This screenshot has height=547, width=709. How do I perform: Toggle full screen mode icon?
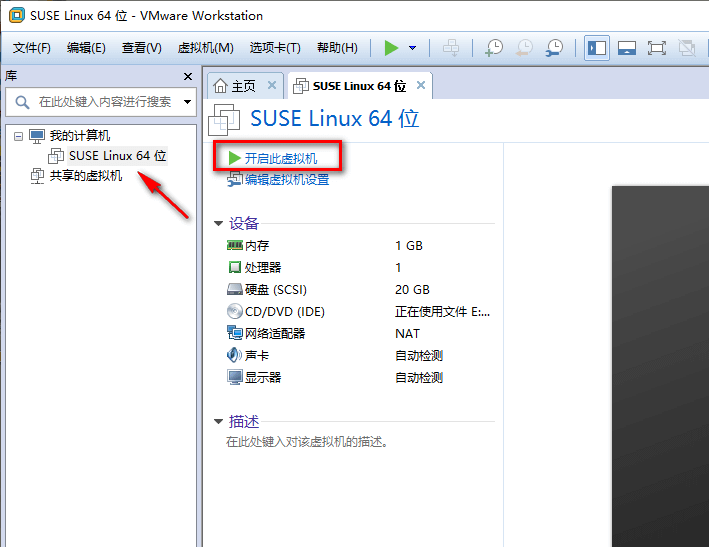click(x=657, y=47)
